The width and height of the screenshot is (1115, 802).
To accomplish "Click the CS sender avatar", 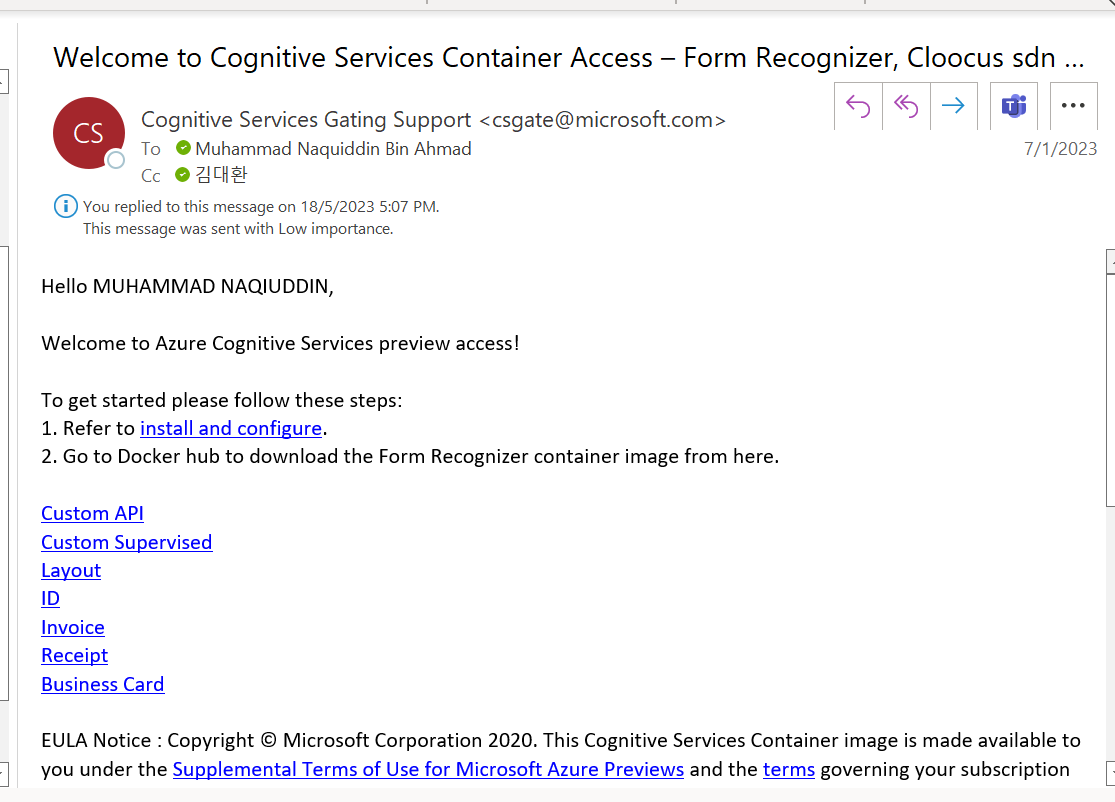I will coord(89,133).
